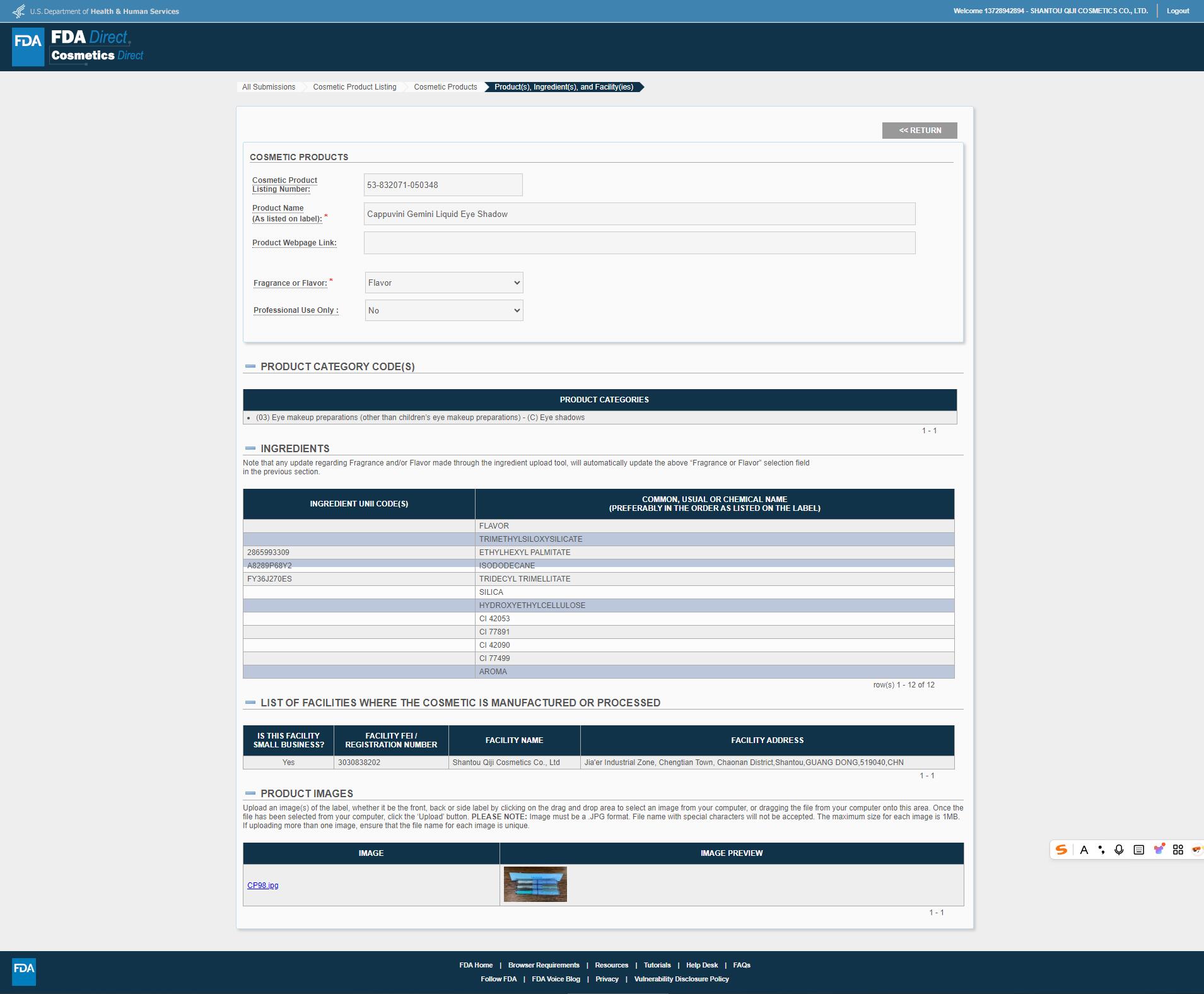The height and width of the screenshot is (994, 1204).
Task: Toggle the punctuation mode icon
Action: coord(1101,850)
